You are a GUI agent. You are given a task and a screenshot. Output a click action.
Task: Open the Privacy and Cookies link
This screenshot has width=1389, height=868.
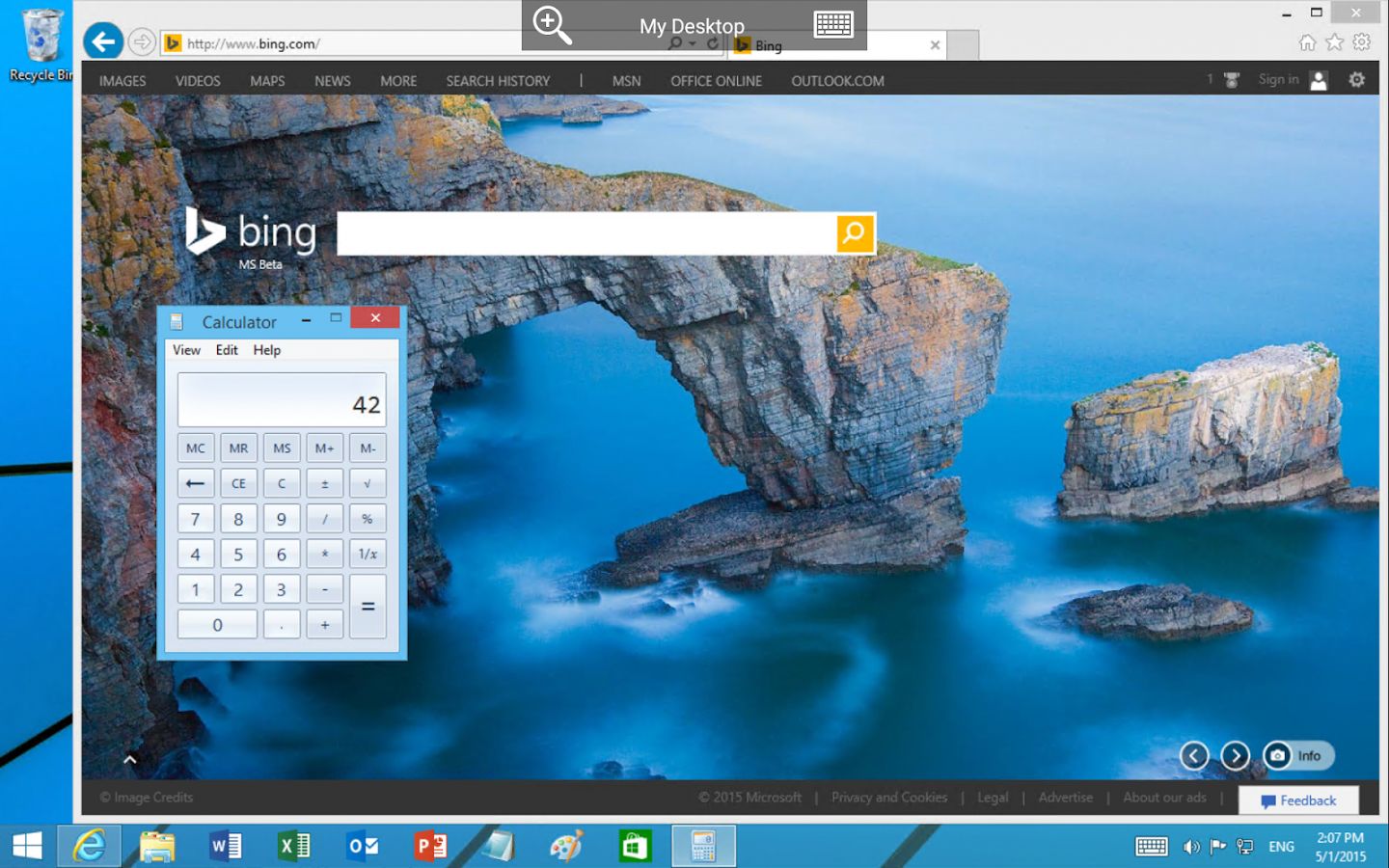(888, 798)
